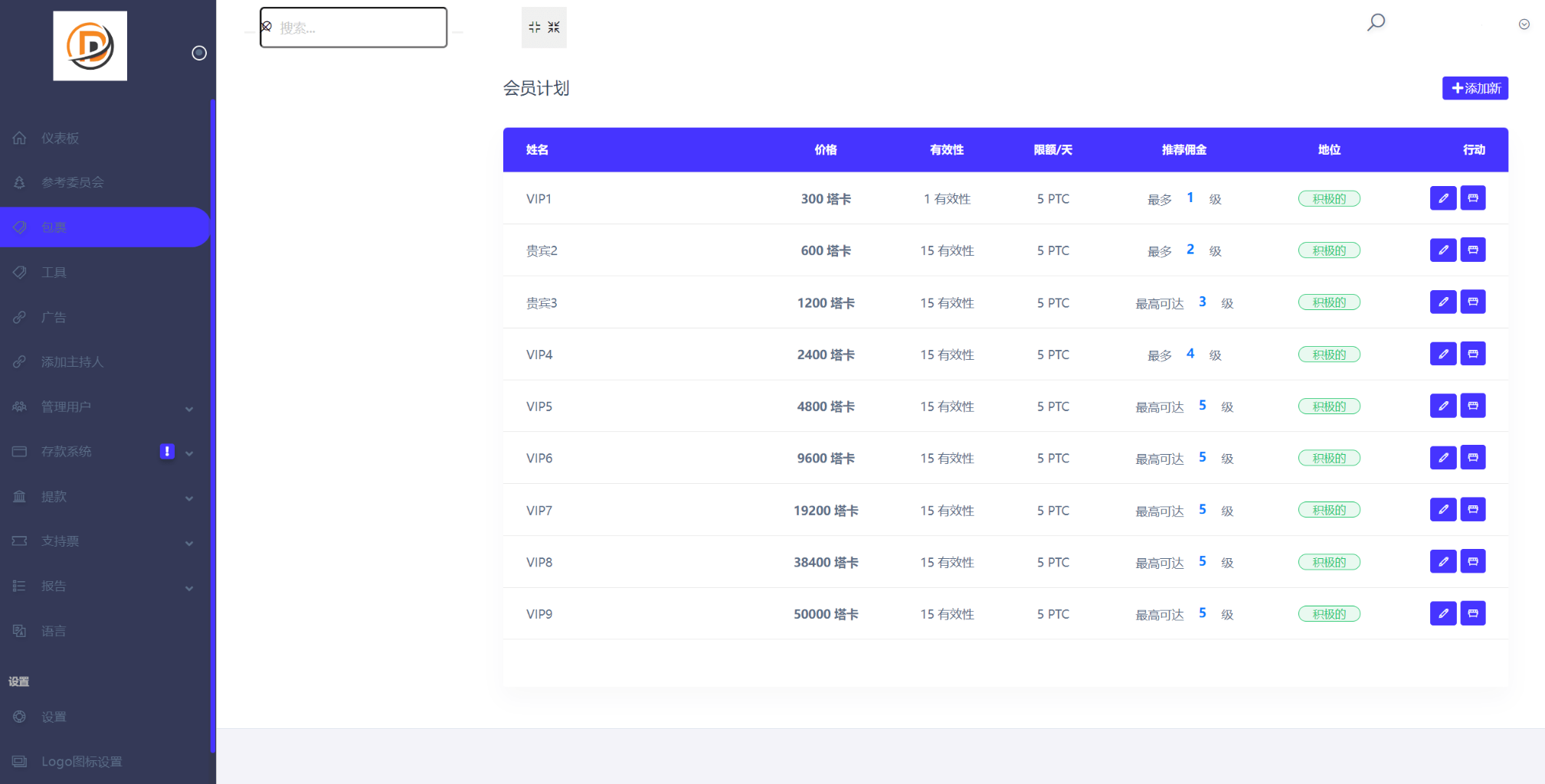Click the 积极的 status badge for VIP5
Viewport: 1545px width, 784px height.
1329,407
